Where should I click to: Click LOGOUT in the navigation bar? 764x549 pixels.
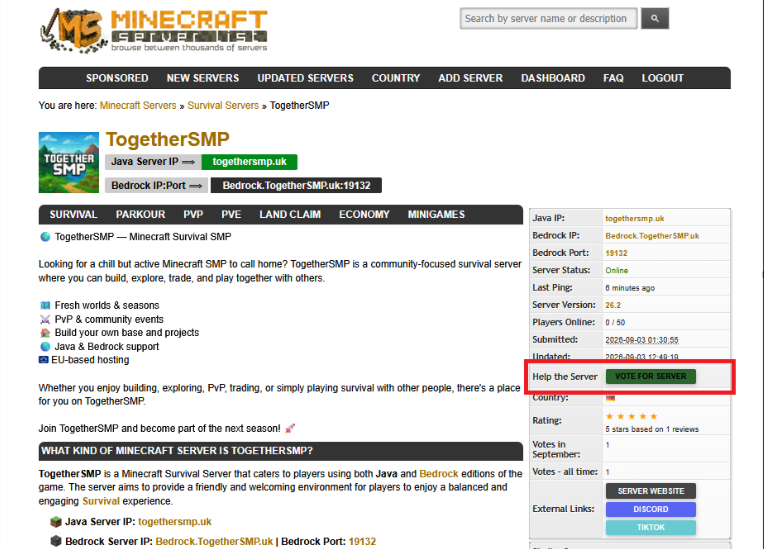[662, 78]
